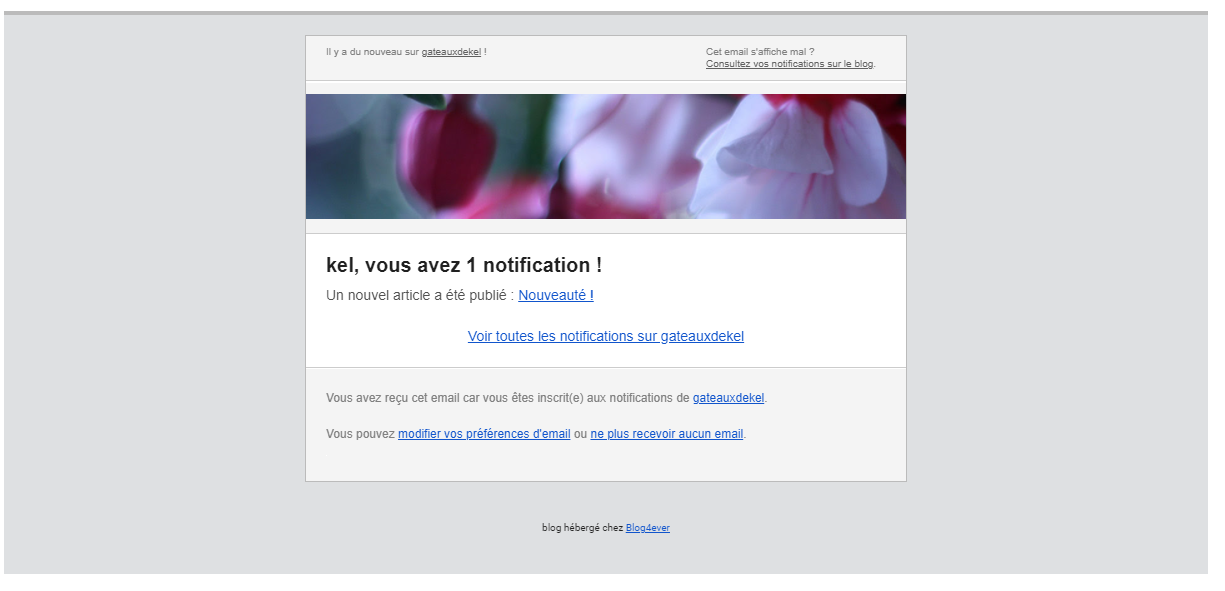
Task: Click the text 'Il y a du nouveau sur'
Action: [372, 52]
